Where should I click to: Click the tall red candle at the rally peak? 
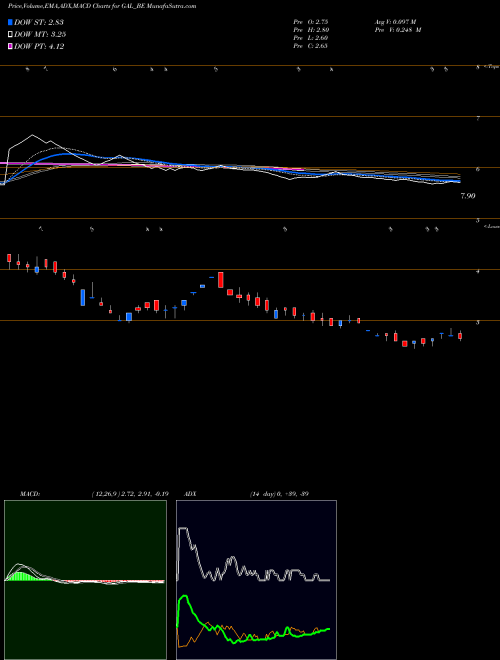pos(221,280)
